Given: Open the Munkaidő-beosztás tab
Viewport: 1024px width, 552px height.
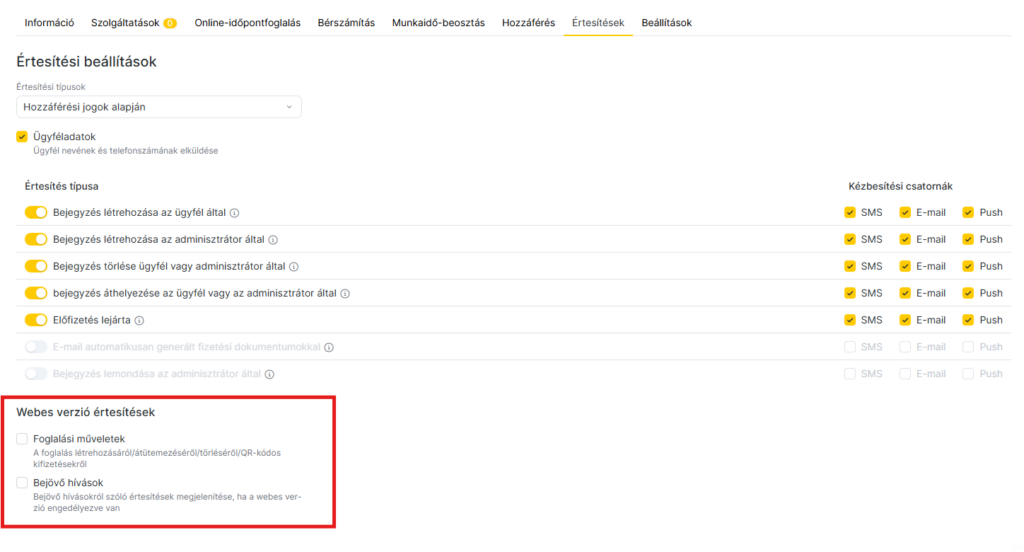Looking at the screenshot, I should tap(438, 22).
